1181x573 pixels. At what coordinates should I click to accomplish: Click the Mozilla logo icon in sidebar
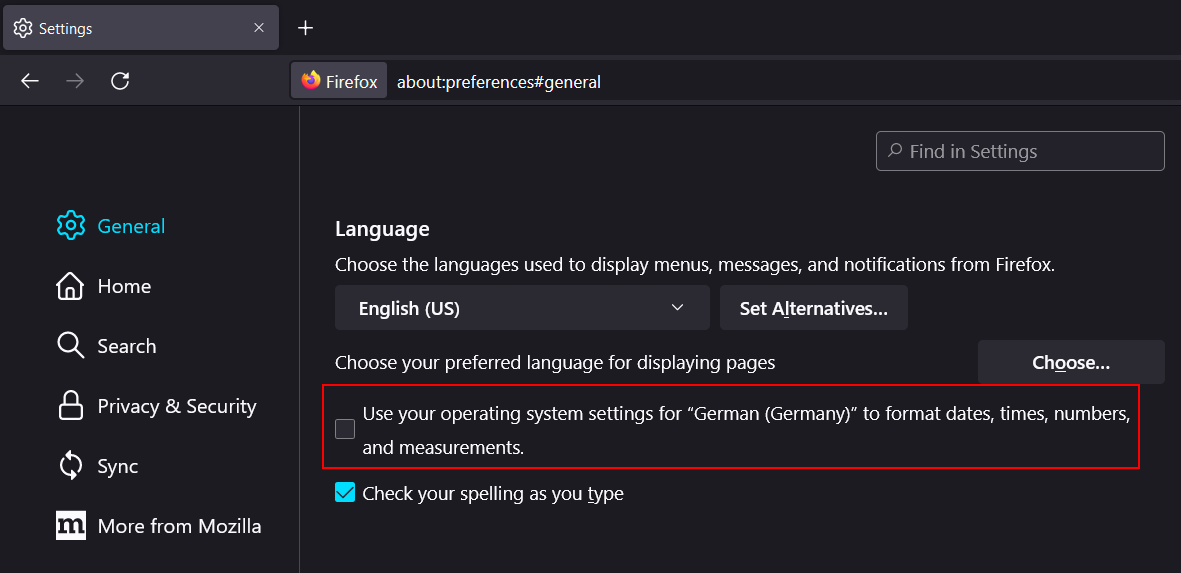pyautogui.click(x=71, y=526)
